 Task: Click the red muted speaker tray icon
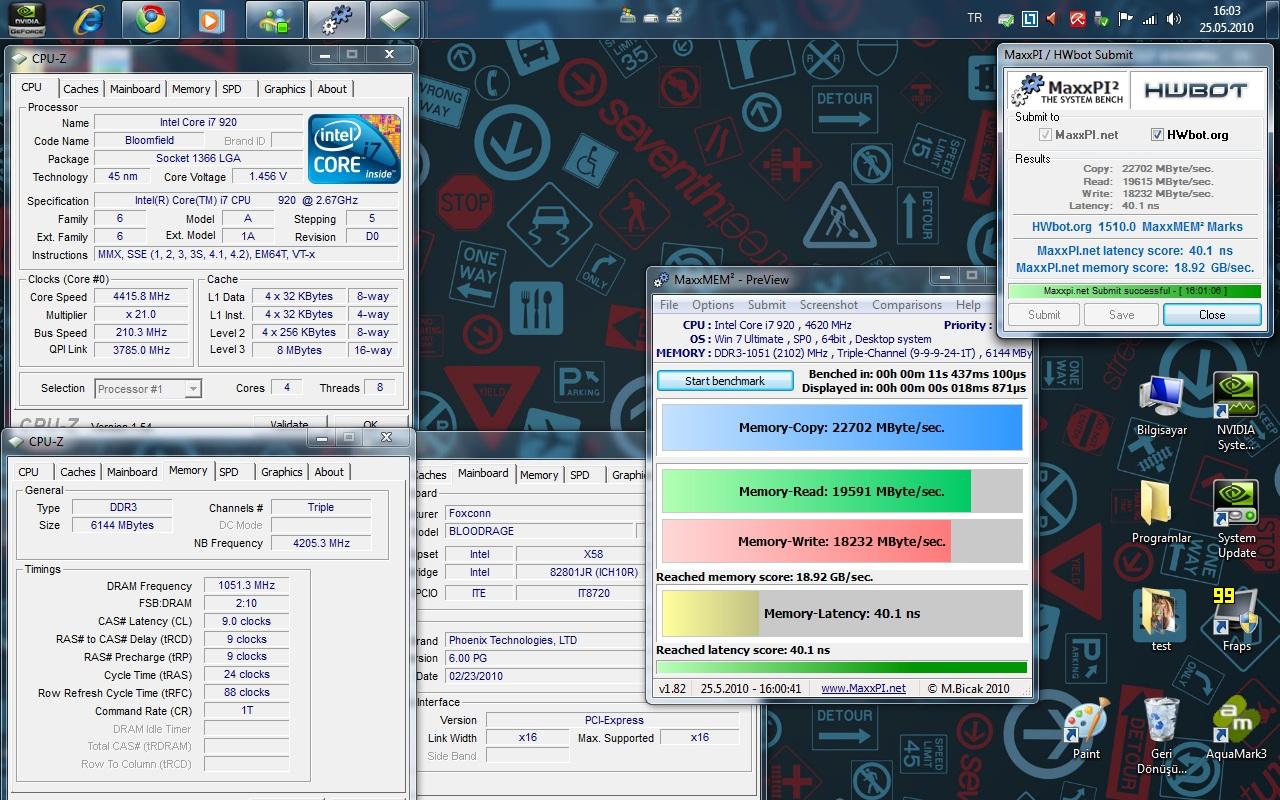(x=1053, y=18)
